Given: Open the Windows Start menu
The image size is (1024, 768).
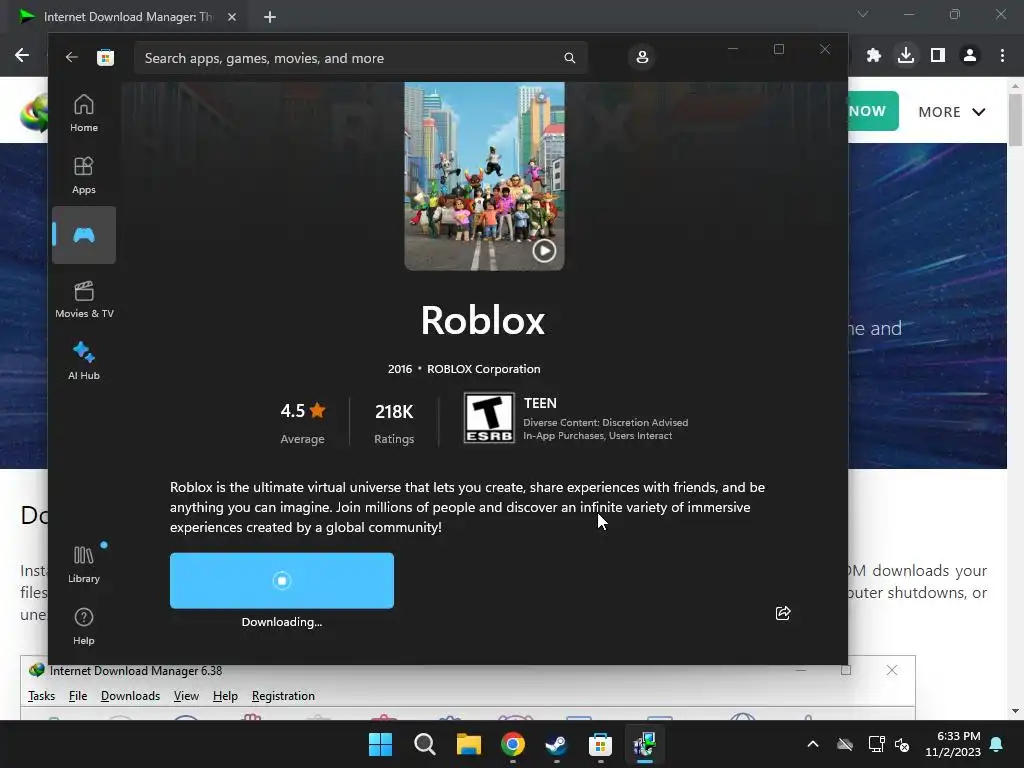Looking at the screenshot, I should coord(380,744).
